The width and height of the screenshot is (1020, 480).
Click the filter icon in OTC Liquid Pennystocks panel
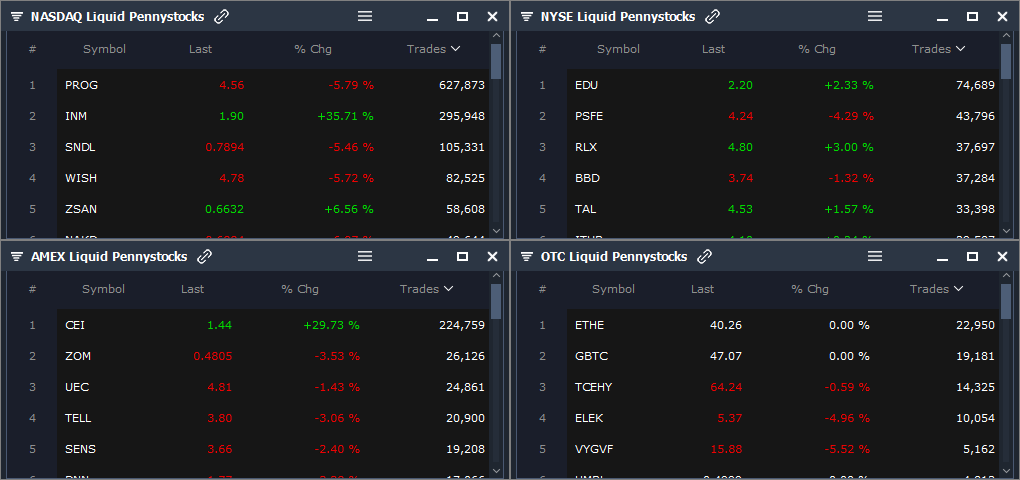(527, 257)
